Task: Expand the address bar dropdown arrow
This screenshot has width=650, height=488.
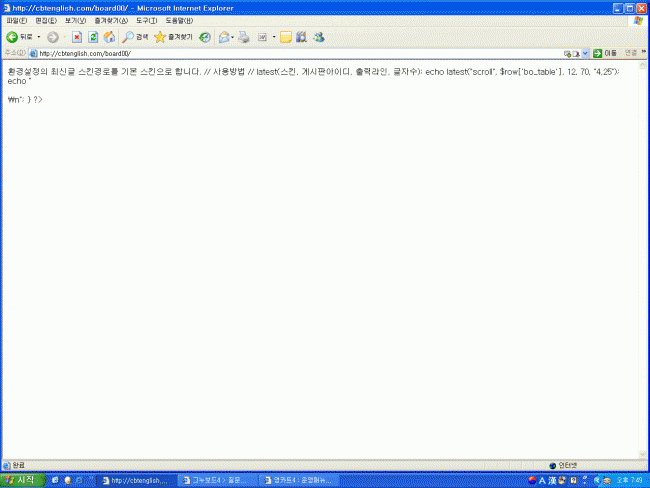Action: [585, 53]
